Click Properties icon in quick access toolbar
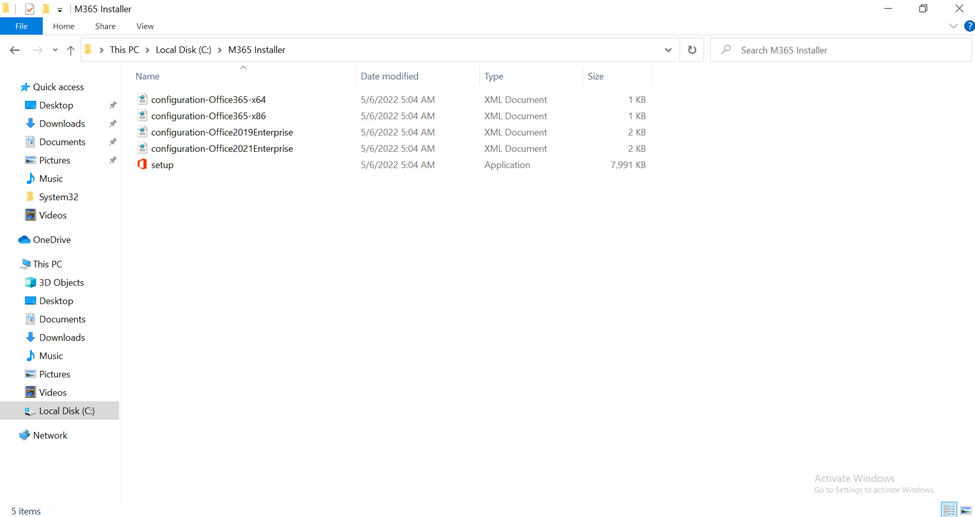Viewport: 975px width, 517px height. [29, 9]
